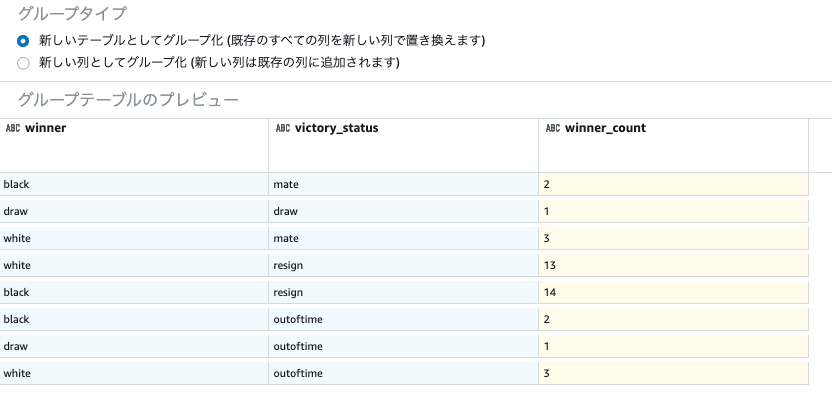This screenshot has height=400, width=832.
Task: Click draw cell in victory_status column
Action: (404, 211)
